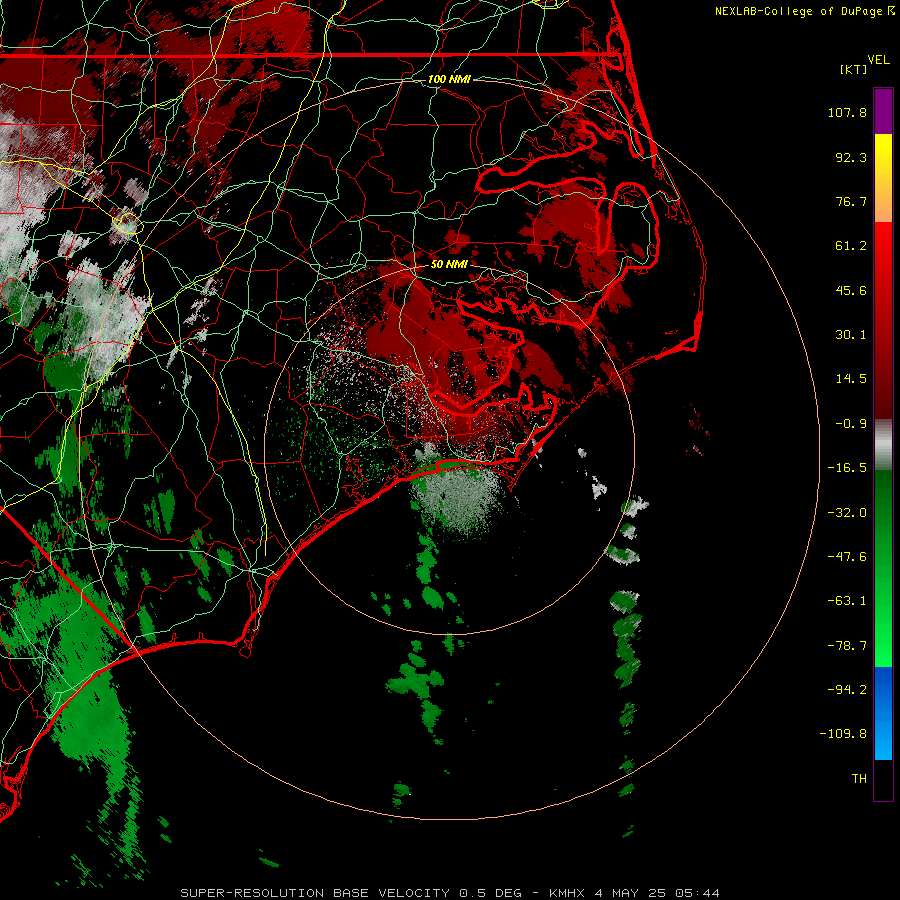Click the -32.0 legend value
The height and width of the screenshot is (900, 900).
click(x=847, y=513)
